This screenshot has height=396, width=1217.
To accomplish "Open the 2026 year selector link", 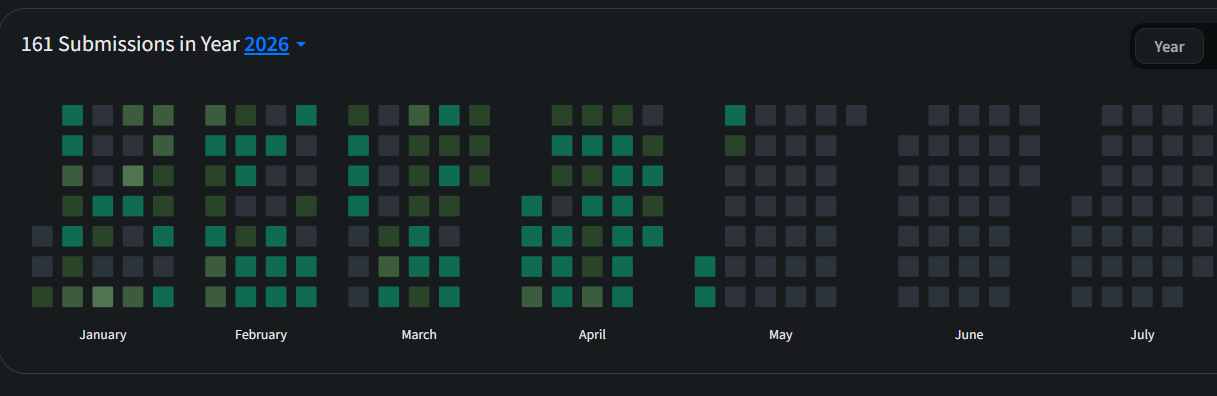I will (266, 44).
